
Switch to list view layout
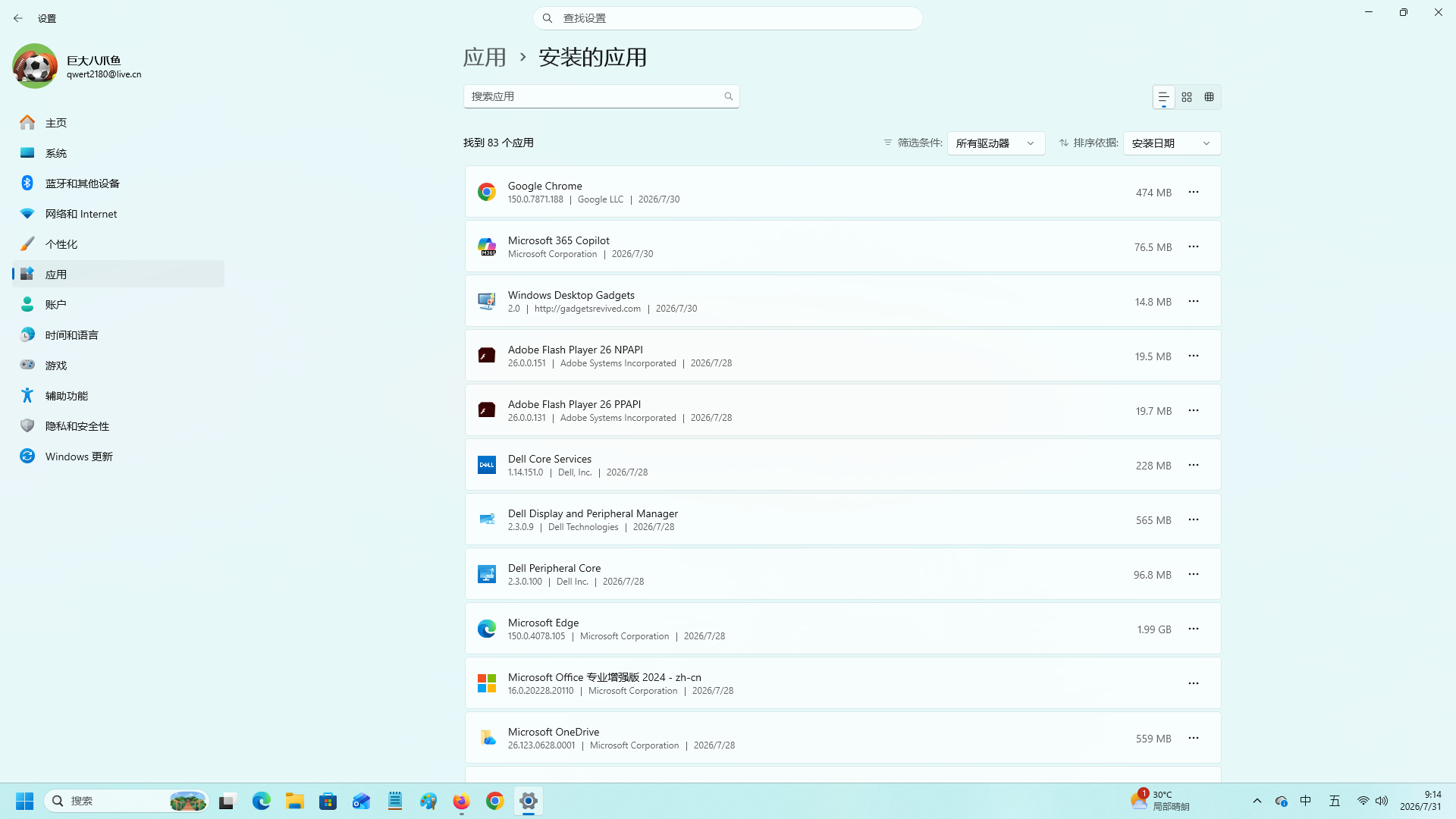tap(1163, 97)
